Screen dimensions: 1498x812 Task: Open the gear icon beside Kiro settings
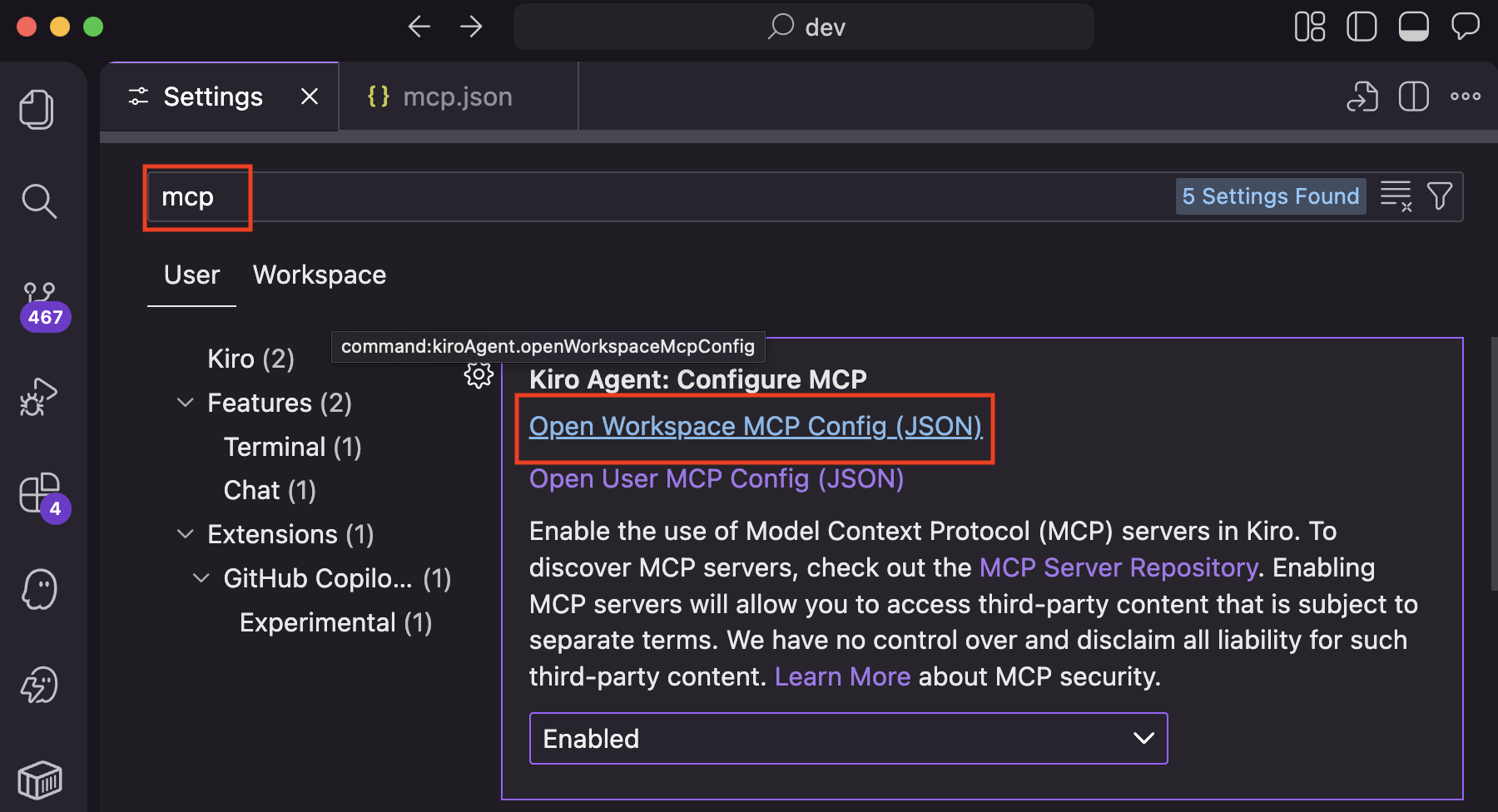(479, 374)
